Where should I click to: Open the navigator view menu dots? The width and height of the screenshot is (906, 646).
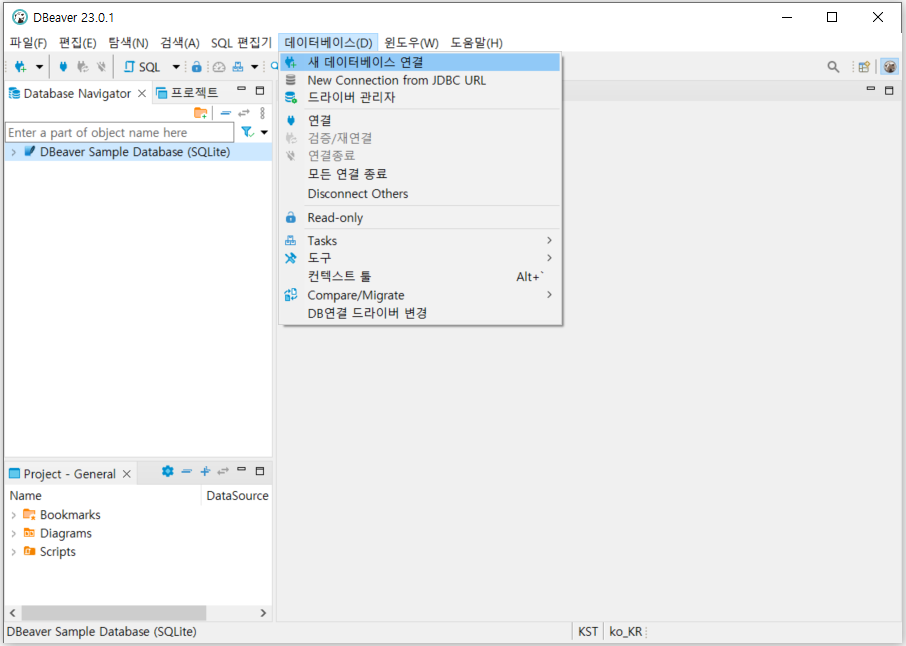pyautogui.click(x=262, y=113)
